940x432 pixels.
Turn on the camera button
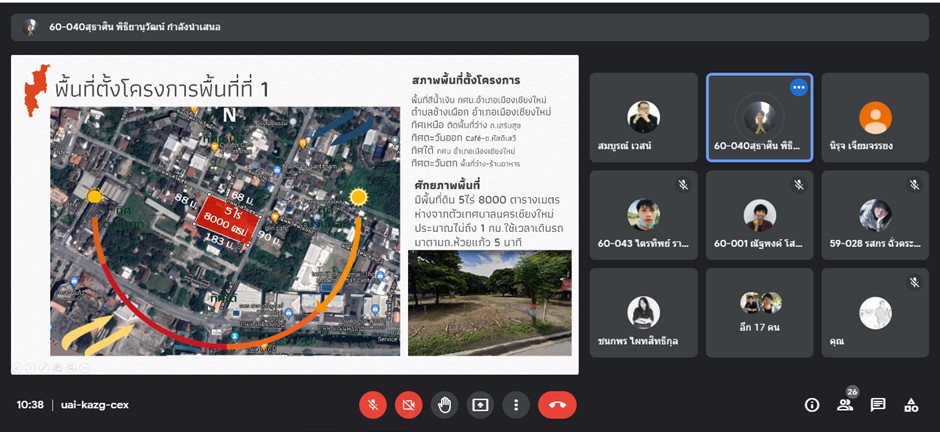408,405
